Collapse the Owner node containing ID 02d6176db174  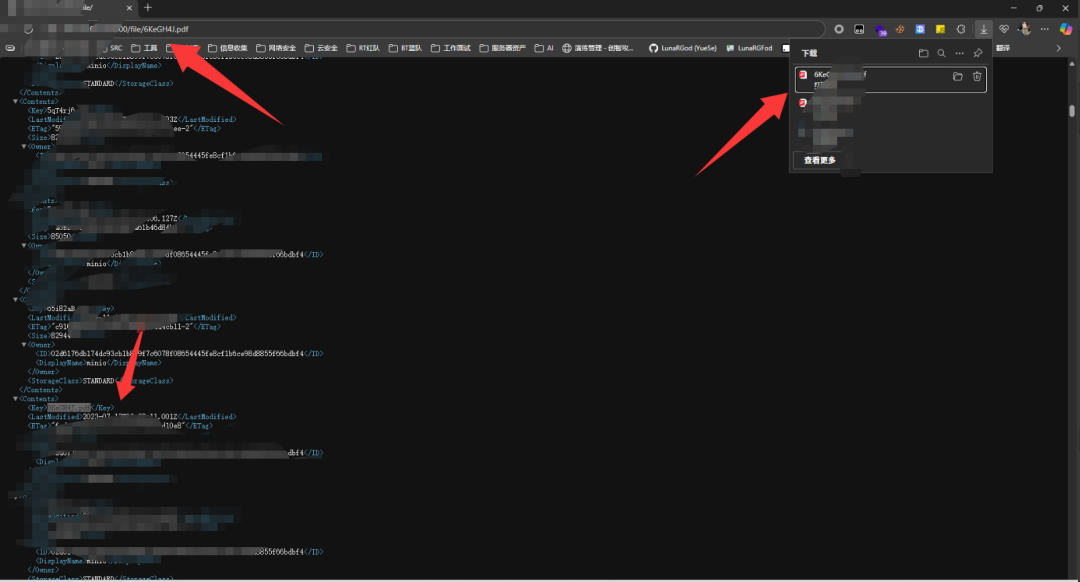coord(24,344)
